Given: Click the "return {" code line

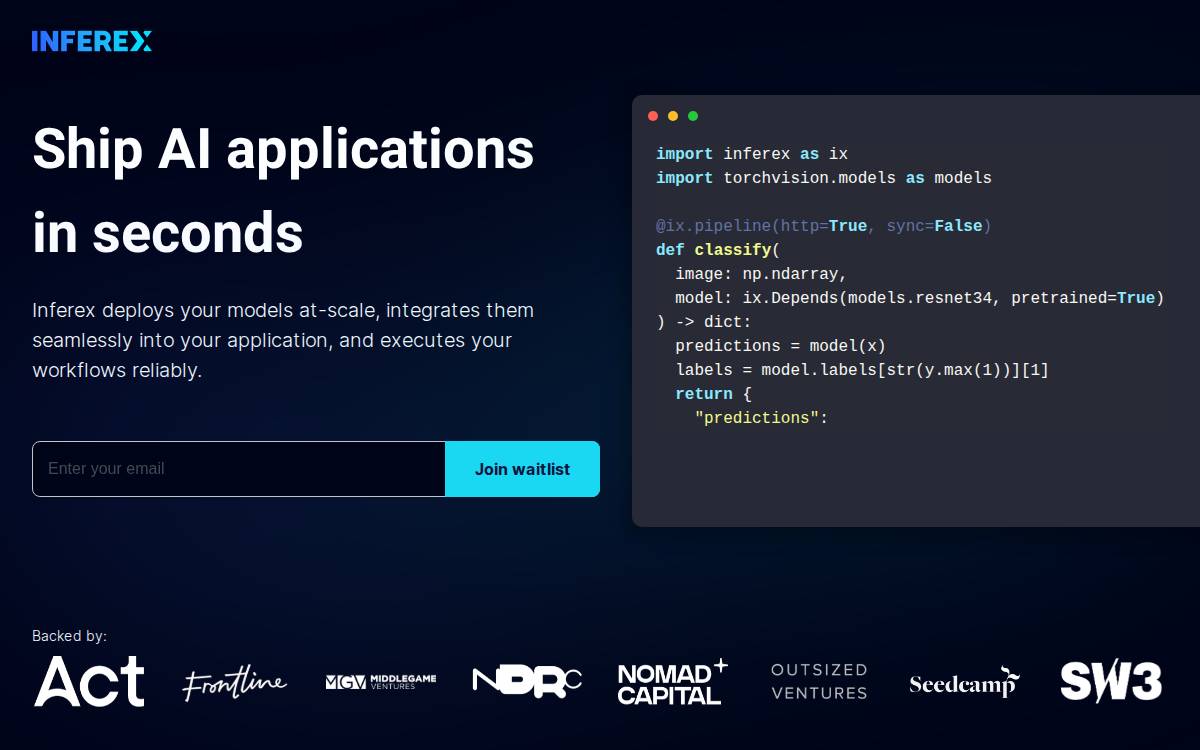Looking at the screenshot, I should coord(713,394).
